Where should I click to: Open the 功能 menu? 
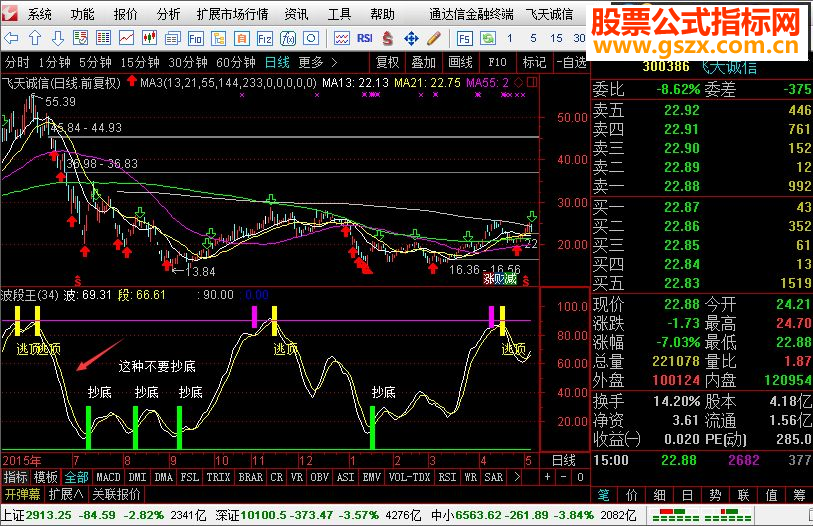82,14
